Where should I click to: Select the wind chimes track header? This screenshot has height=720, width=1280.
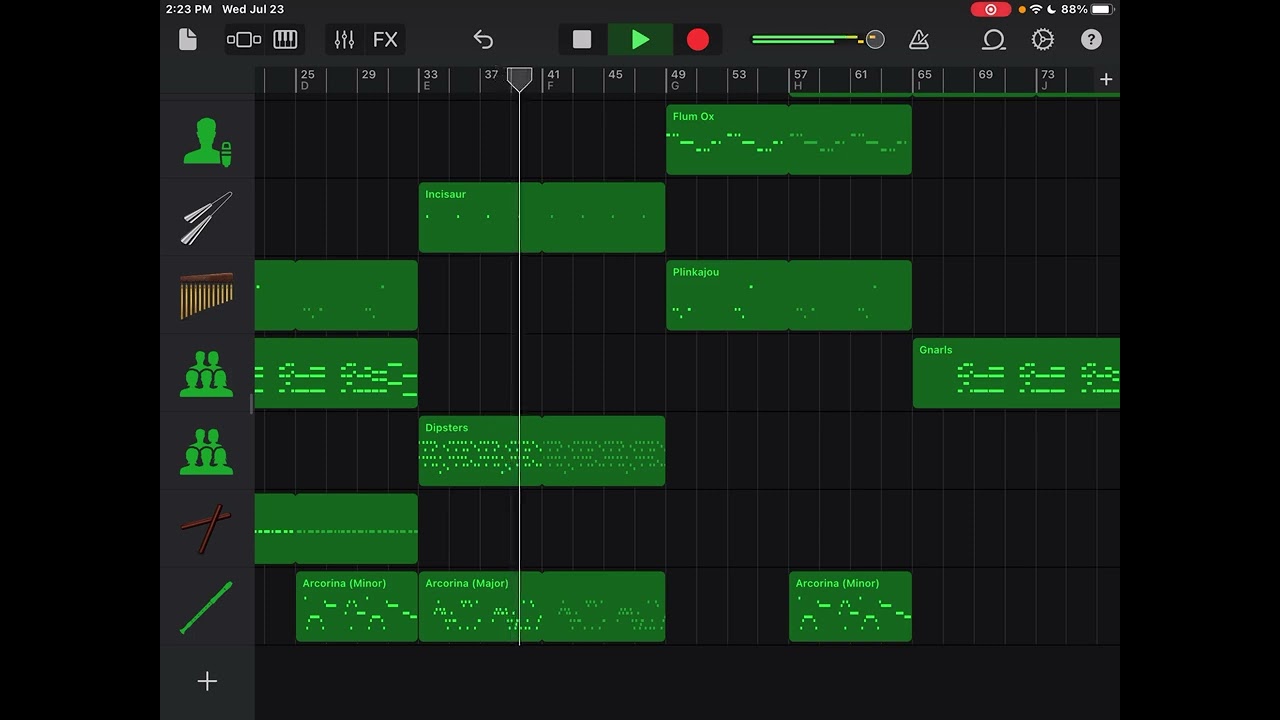[207, 296]
